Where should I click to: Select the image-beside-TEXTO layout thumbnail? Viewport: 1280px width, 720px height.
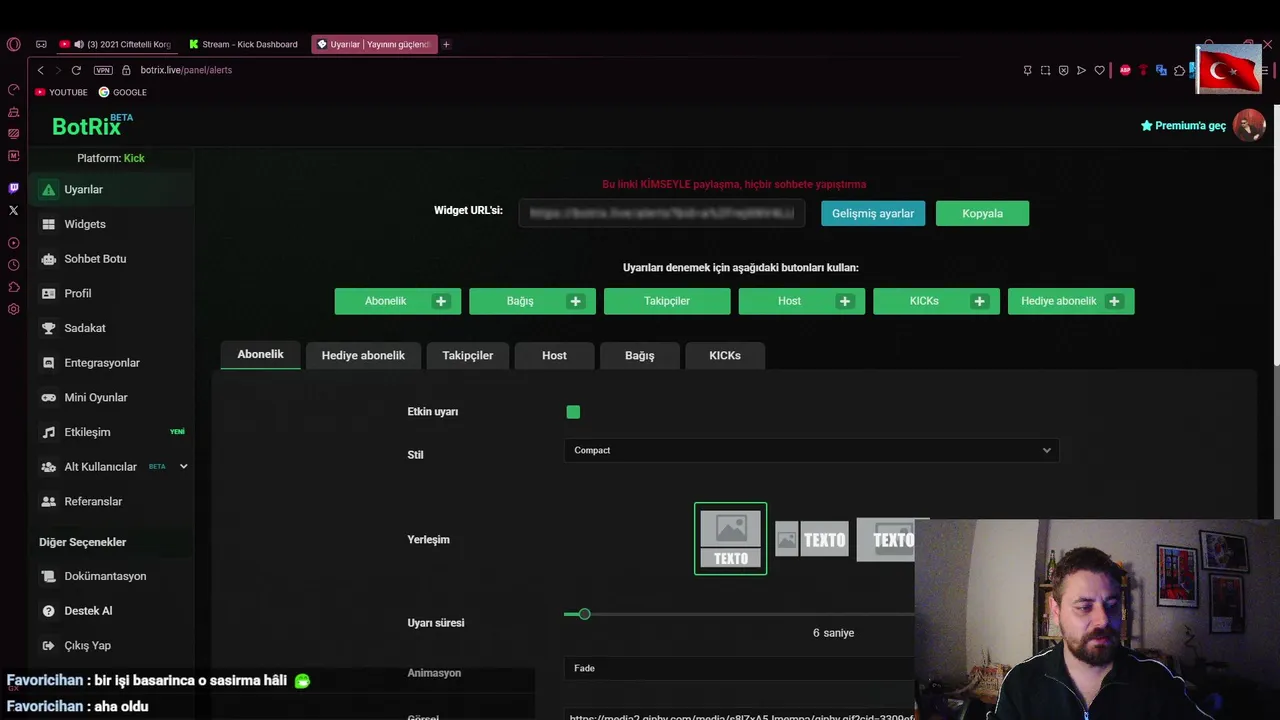click(812, 540)
